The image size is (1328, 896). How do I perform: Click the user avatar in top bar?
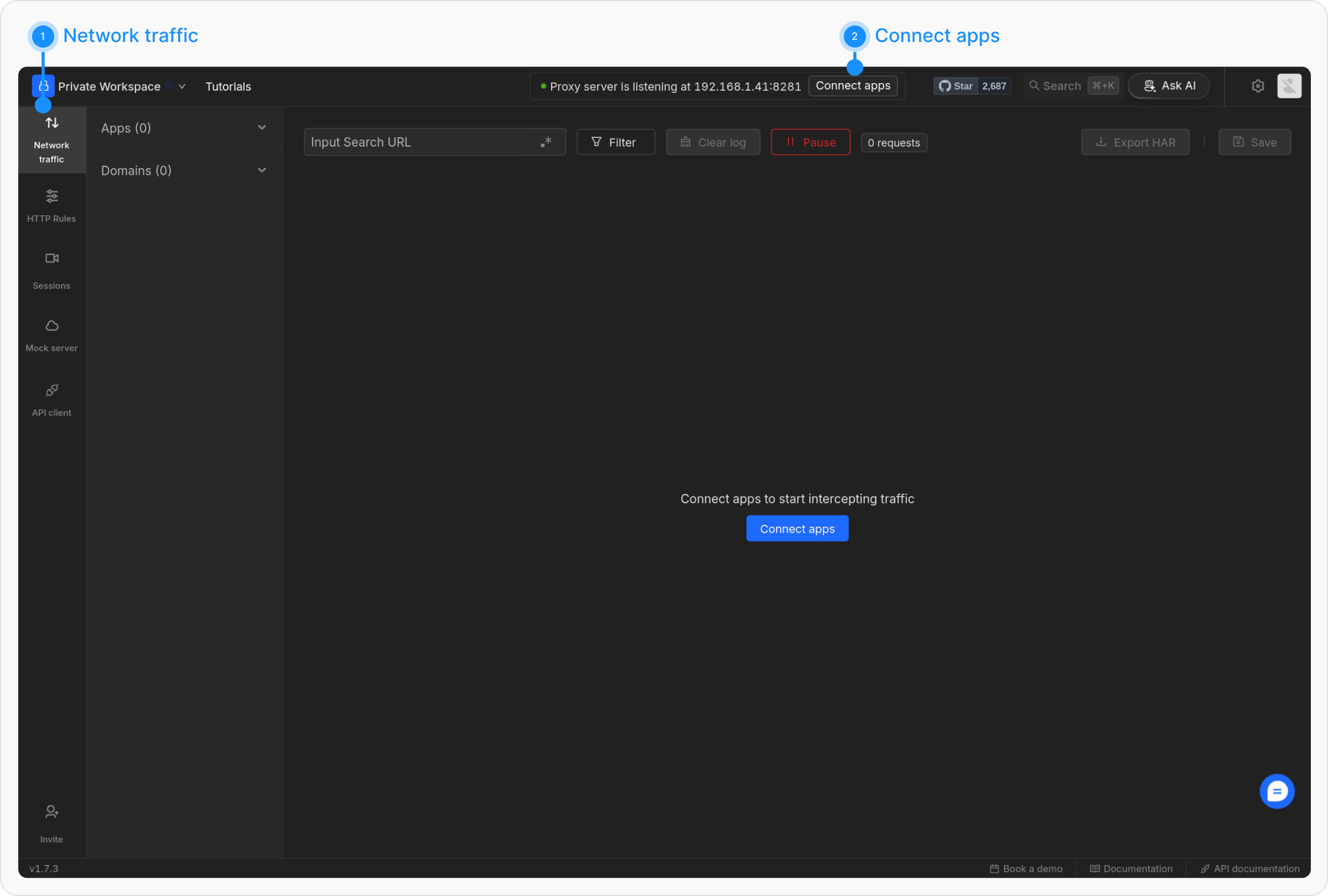1289,86
